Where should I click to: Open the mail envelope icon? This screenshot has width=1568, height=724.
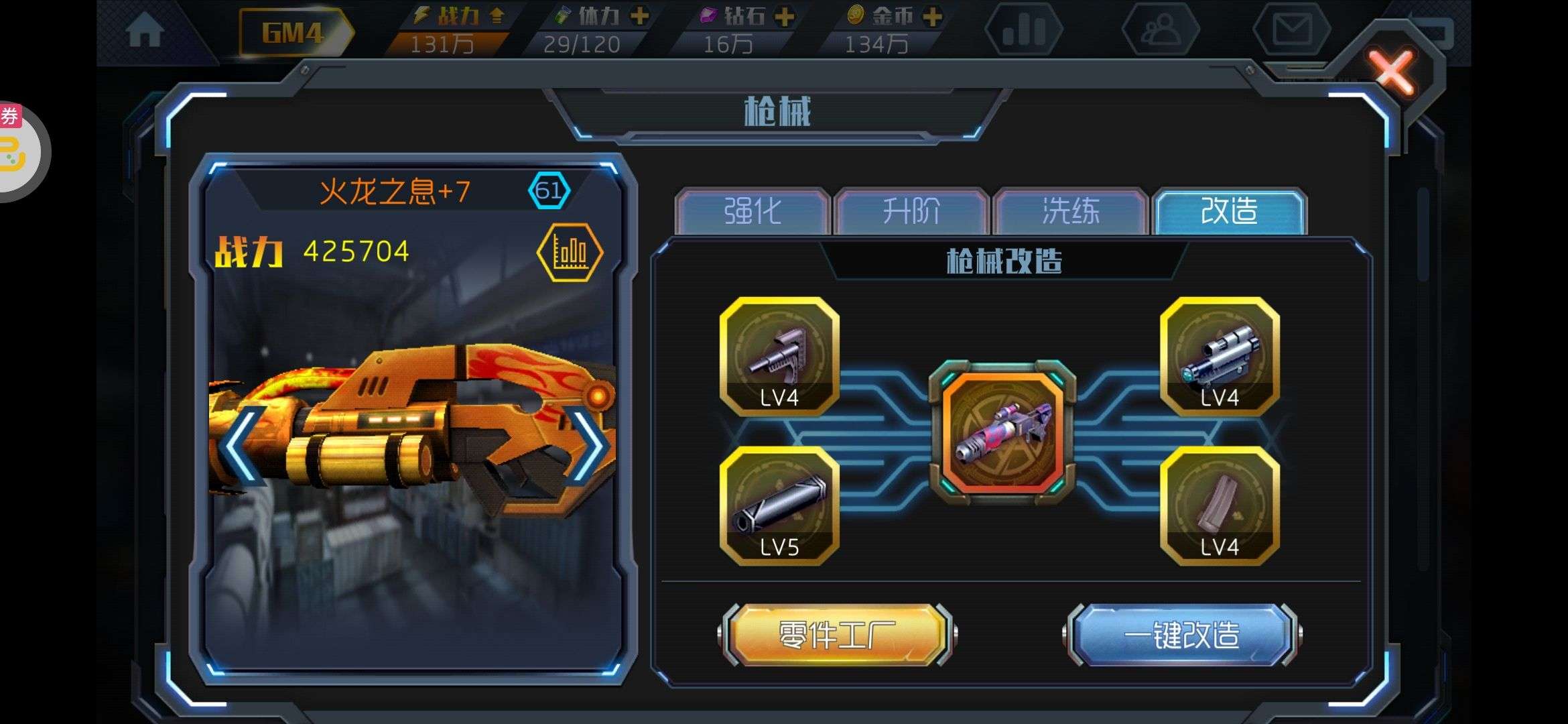[1292, 29]
